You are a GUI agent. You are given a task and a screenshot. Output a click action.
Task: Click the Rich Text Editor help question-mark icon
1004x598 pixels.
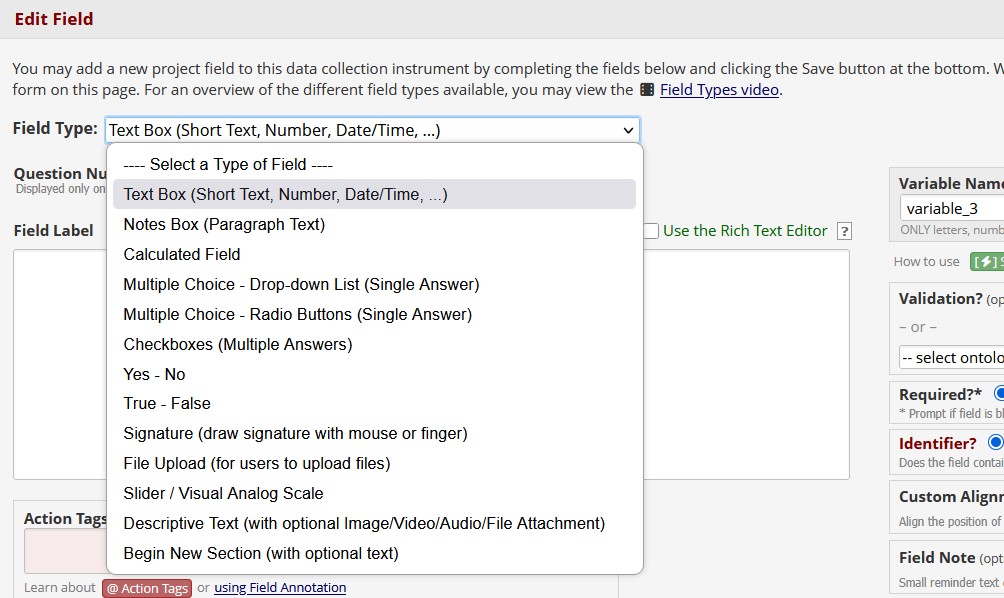(x=843, y=230)
